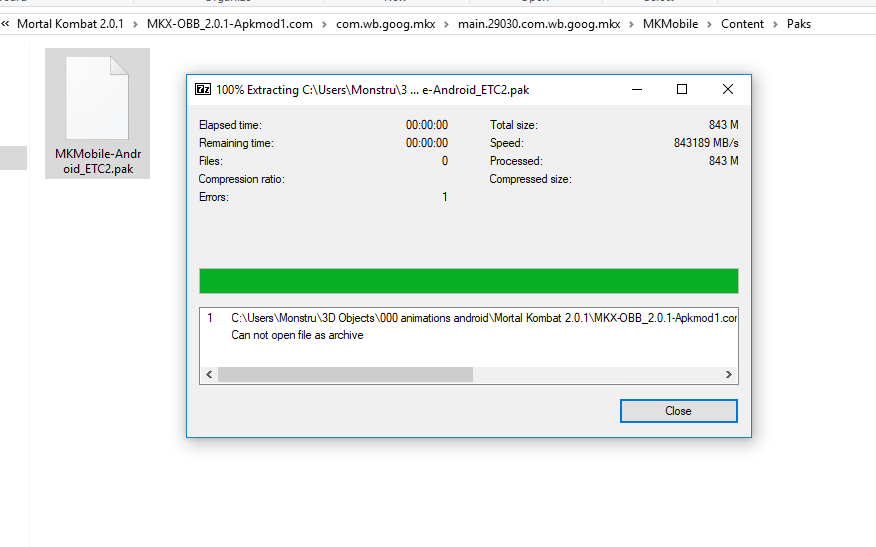The image size is (876, 547).
Task: Click the Speed value 843189 MB/s
Action: coord(706,143)
